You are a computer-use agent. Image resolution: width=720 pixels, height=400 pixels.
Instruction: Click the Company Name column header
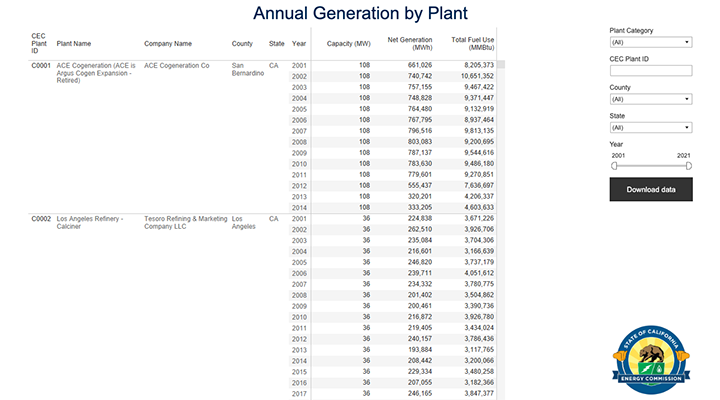[x=168, y=44]
